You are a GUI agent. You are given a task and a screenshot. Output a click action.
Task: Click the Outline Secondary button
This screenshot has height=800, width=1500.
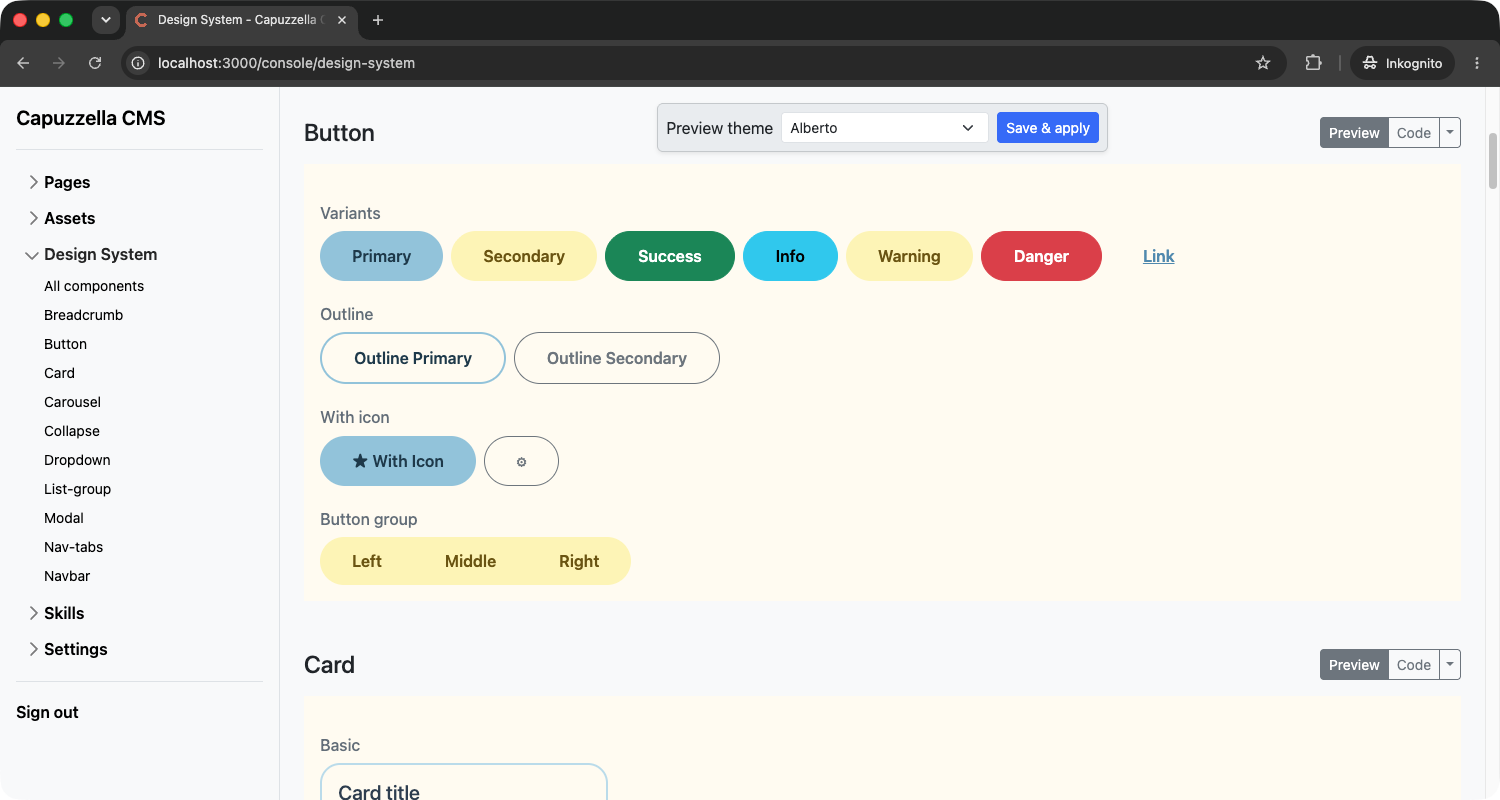click(617, 358)
